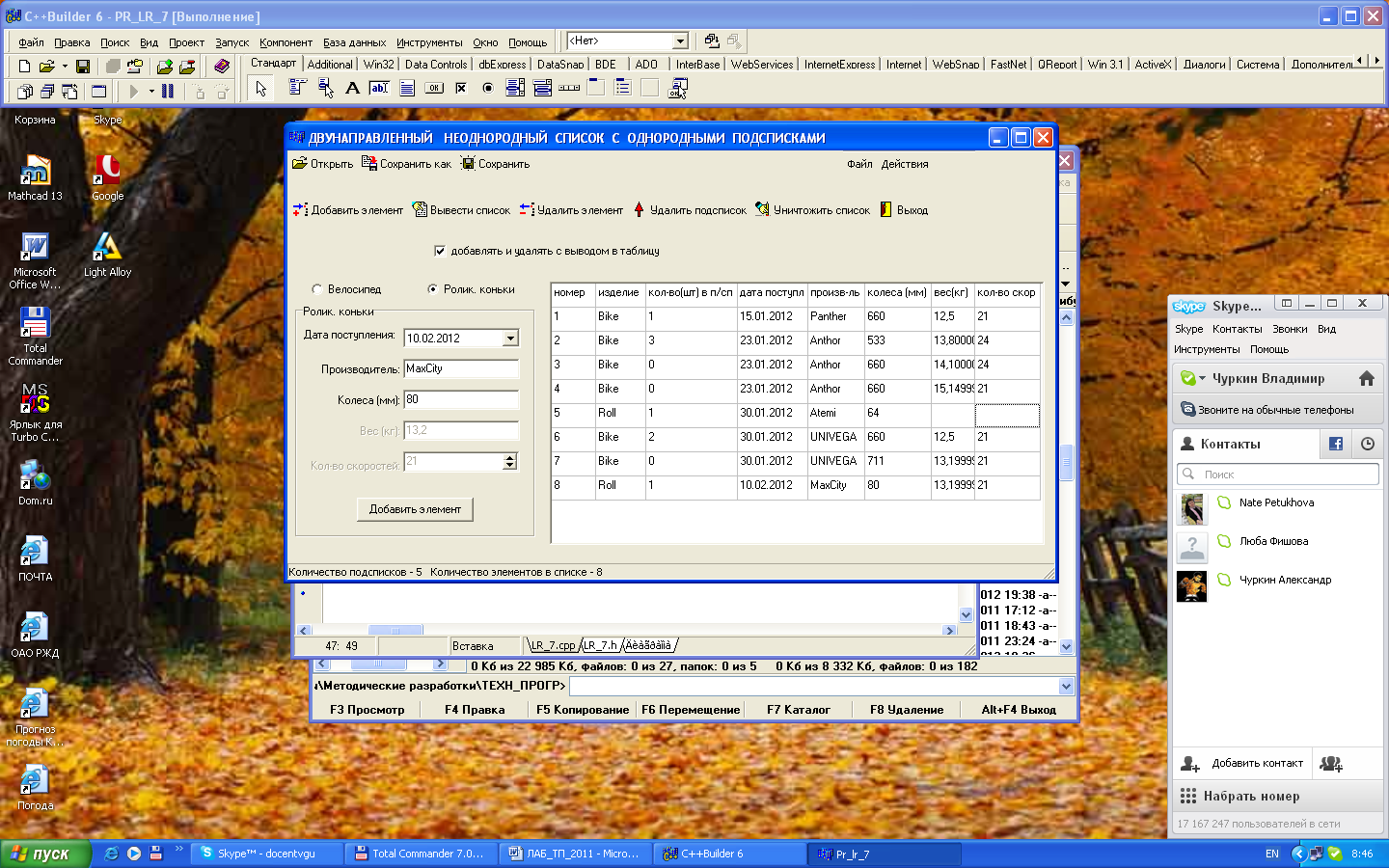Open dropdown arrow next to Run icon
This screenshot has width=1389, height=868.
point(151,92)
